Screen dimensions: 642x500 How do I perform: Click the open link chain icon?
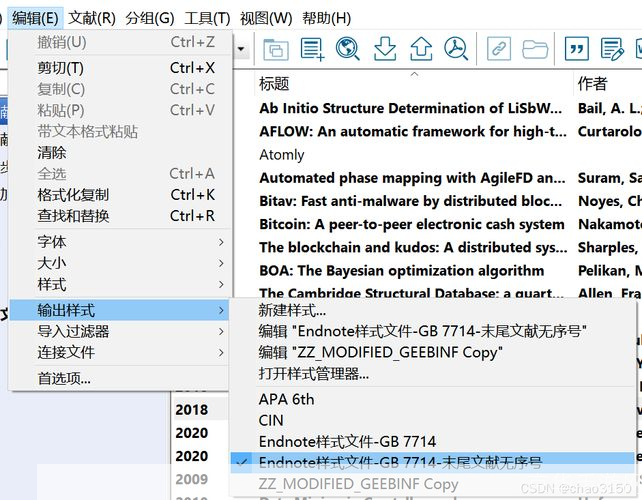(499, 49)
